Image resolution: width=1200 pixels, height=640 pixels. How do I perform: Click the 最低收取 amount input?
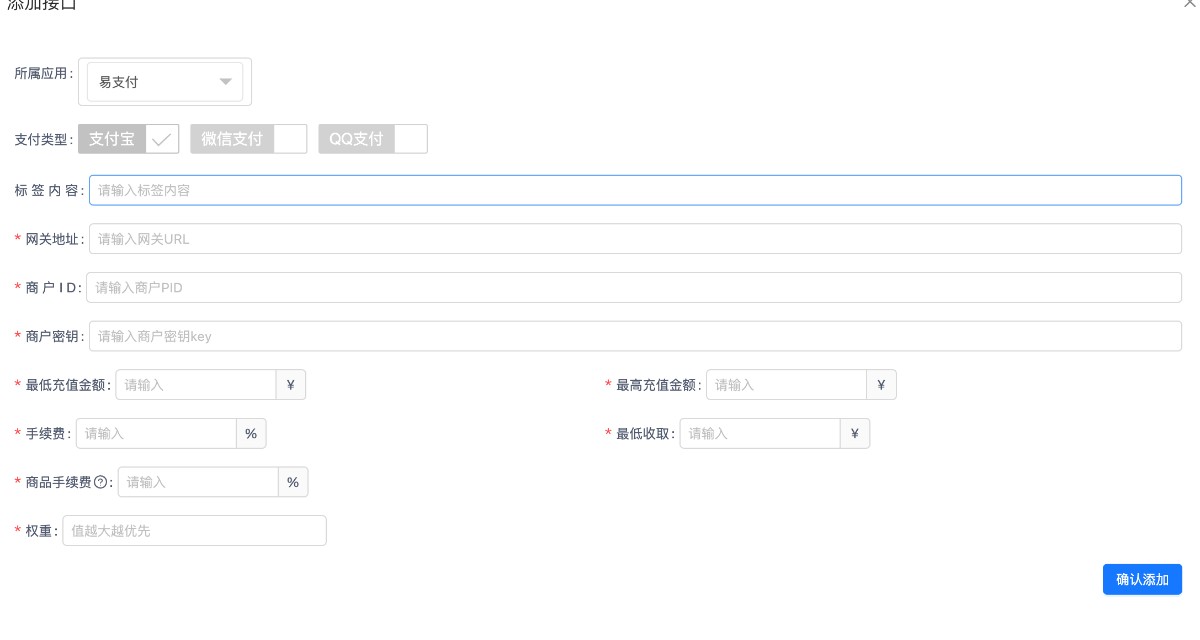coord(759,434)
